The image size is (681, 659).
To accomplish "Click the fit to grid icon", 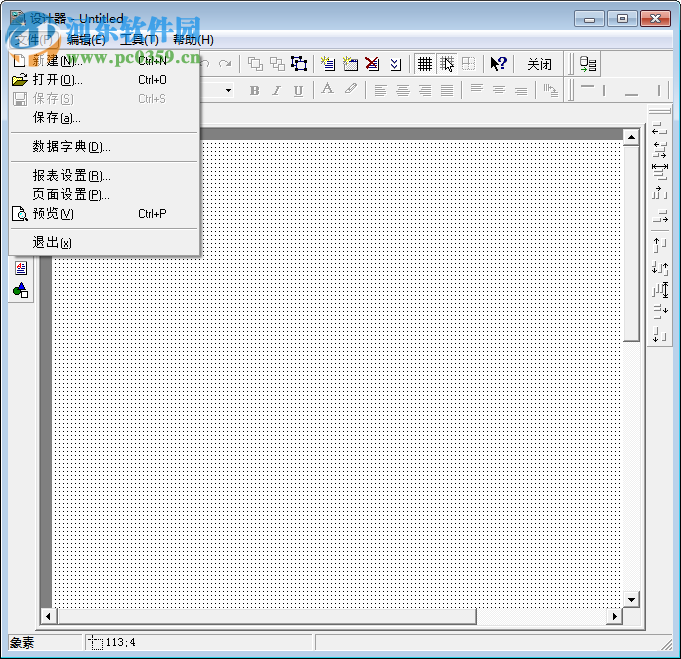I will (468, 64).
